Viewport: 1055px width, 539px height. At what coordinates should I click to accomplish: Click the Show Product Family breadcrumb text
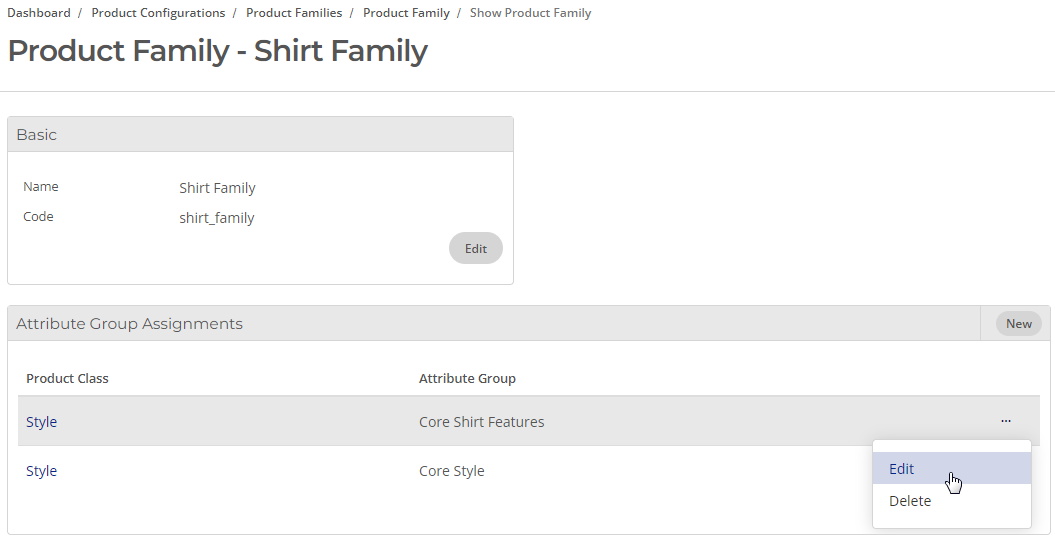pyautogui.click(x=530, y=13)
